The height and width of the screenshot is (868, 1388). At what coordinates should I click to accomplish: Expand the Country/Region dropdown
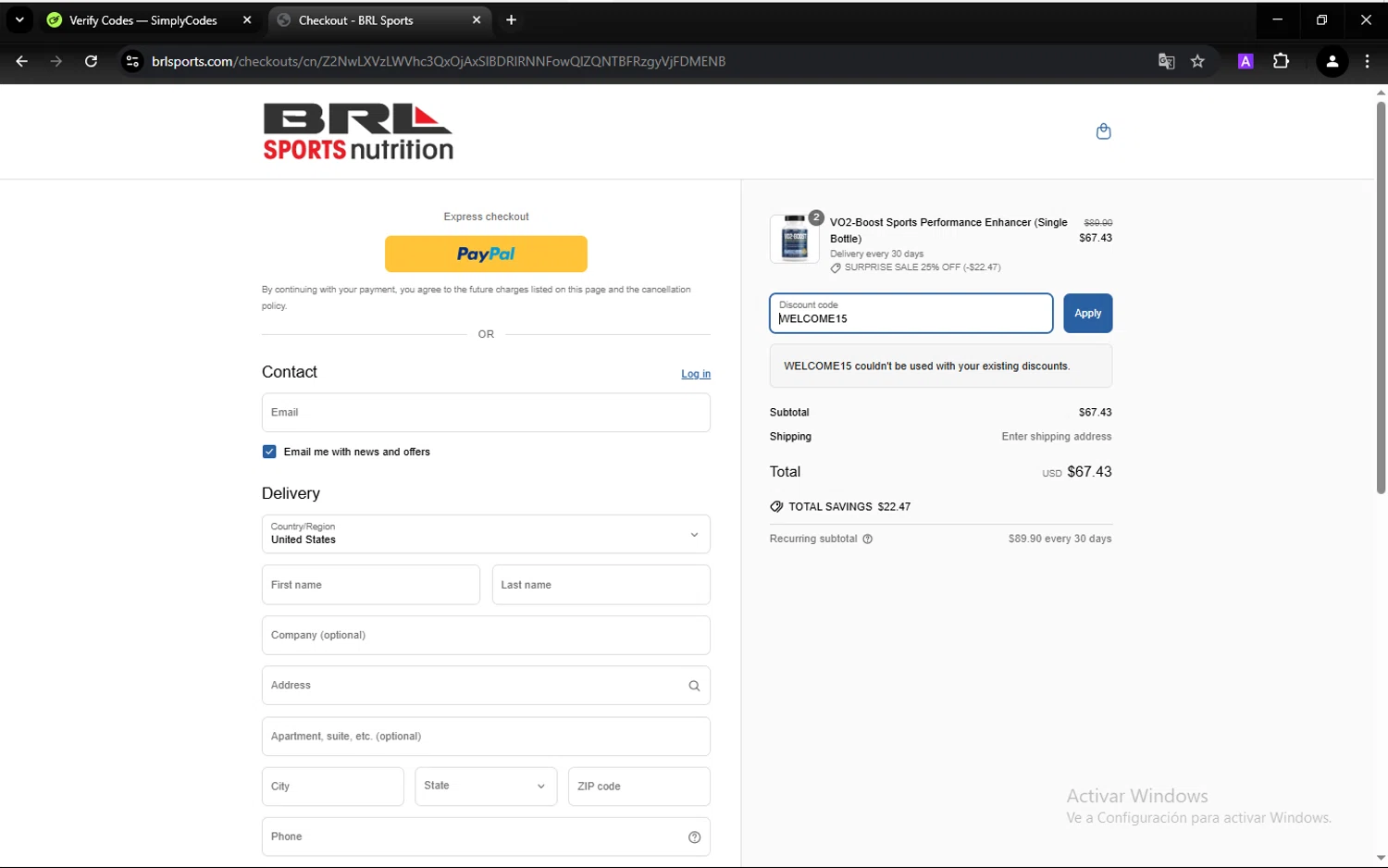click(486, 534)
